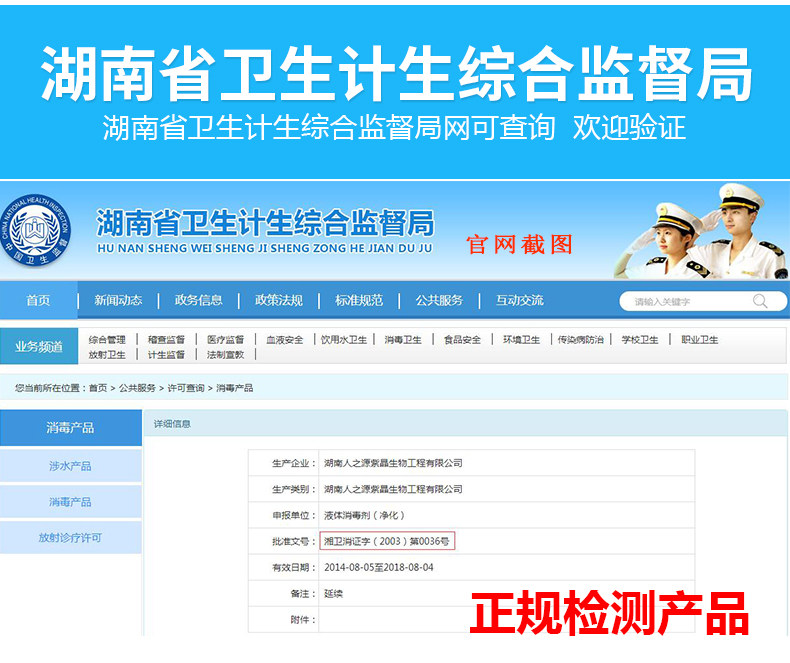
Task: Go to 食品安全 channel link
Action: pyautogui.click(x=462, y=340)
